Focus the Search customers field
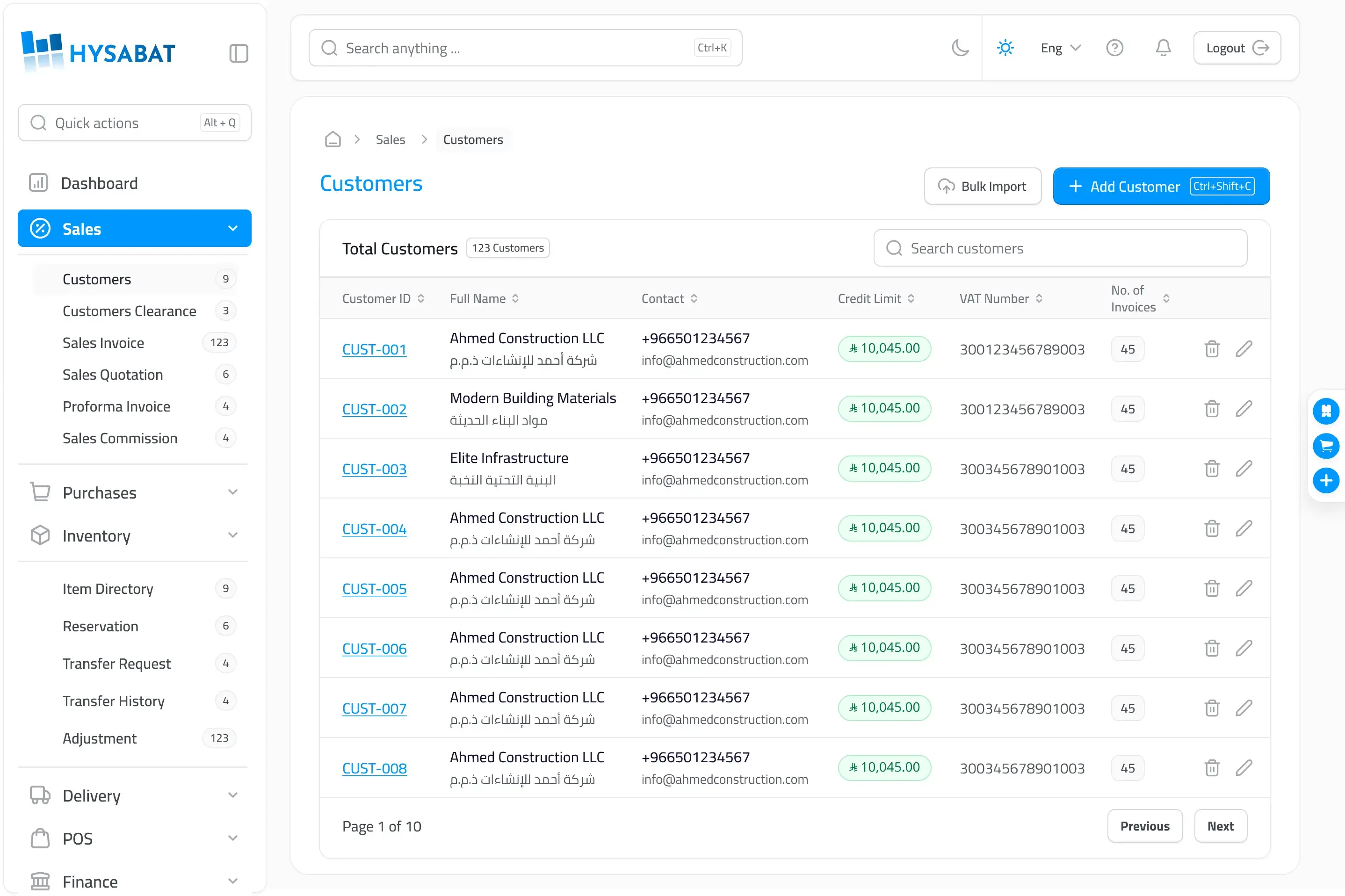 click(x=1060, y=248)
